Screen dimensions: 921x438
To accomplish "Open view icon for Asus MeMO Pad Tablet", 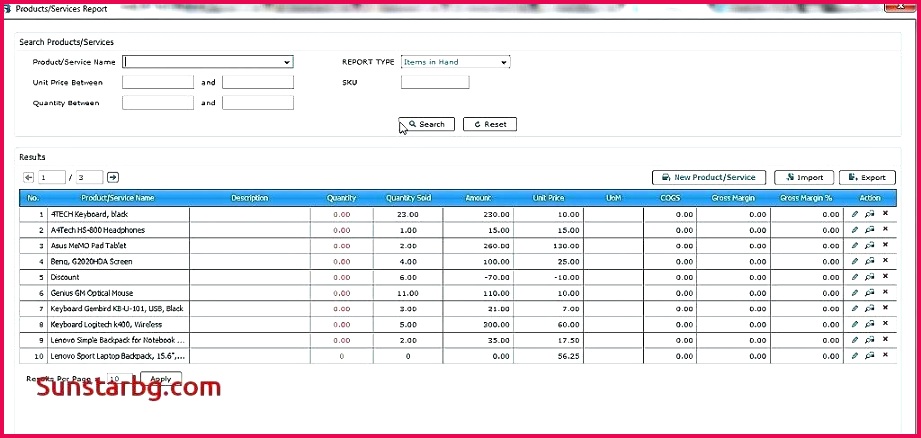I will [870, 245].
